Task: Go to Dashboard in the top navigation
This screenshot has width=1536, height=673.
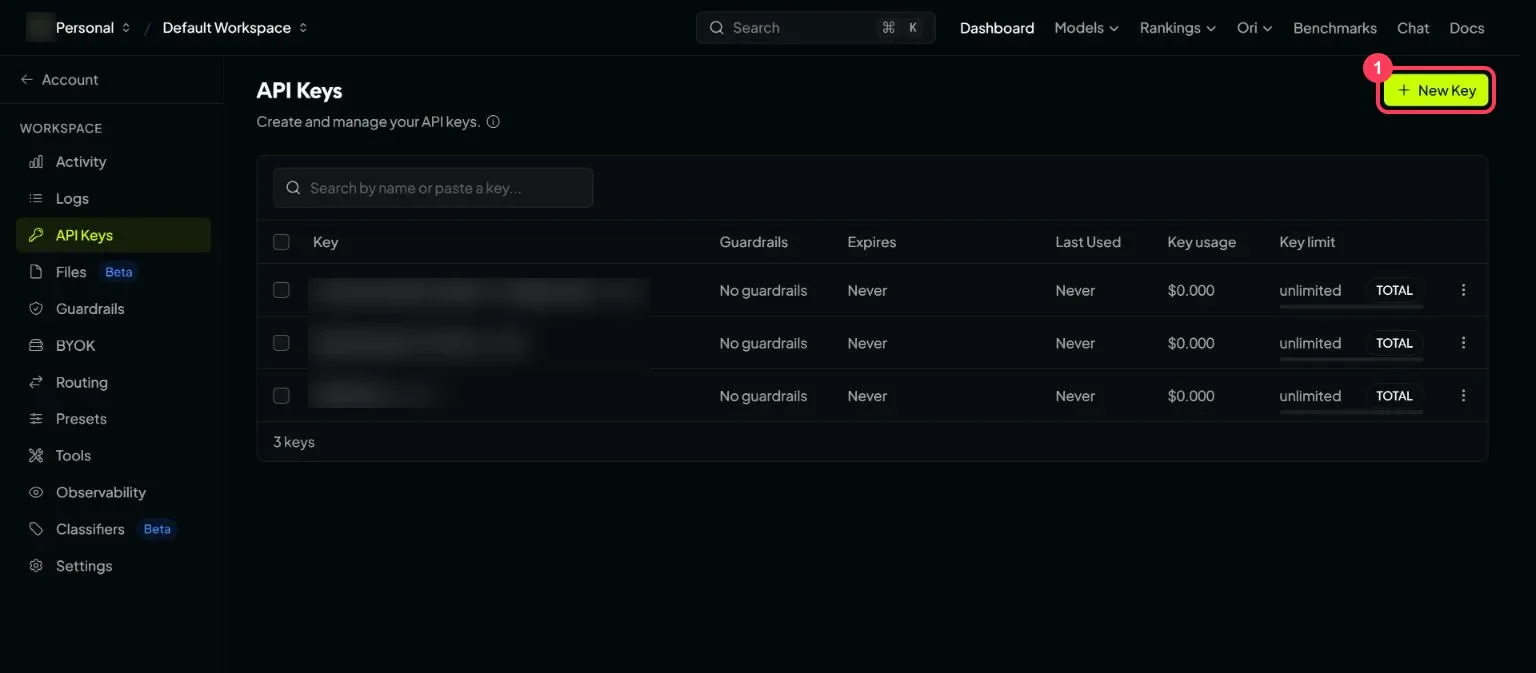Action: pos(997,28)
